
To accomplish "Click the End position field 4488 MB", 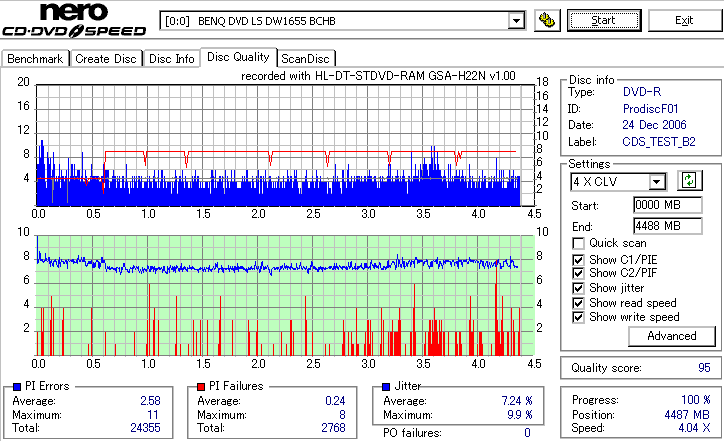I will click(668, 226).
